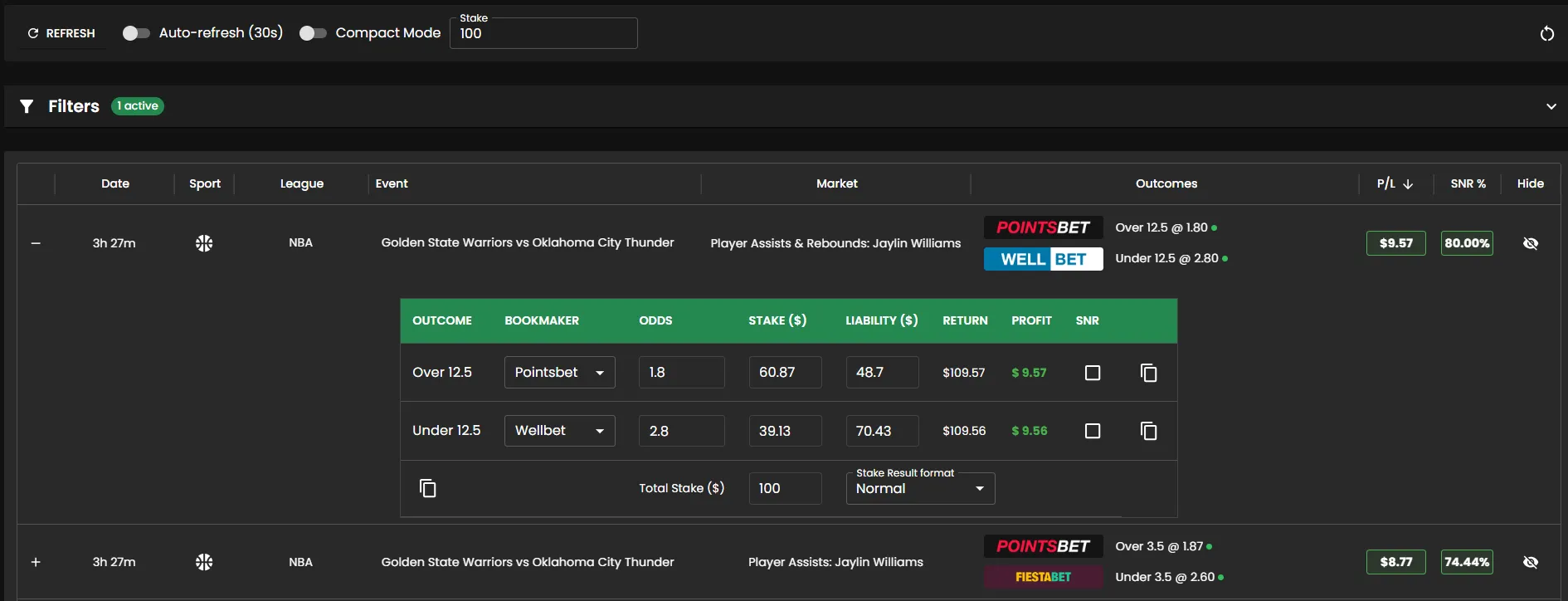Click basketball icon in Player Assists row

click(204, 562)
